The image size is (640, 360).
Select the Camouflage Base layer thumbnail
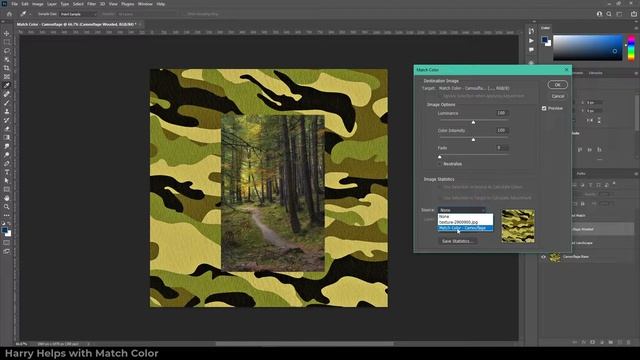555,257
